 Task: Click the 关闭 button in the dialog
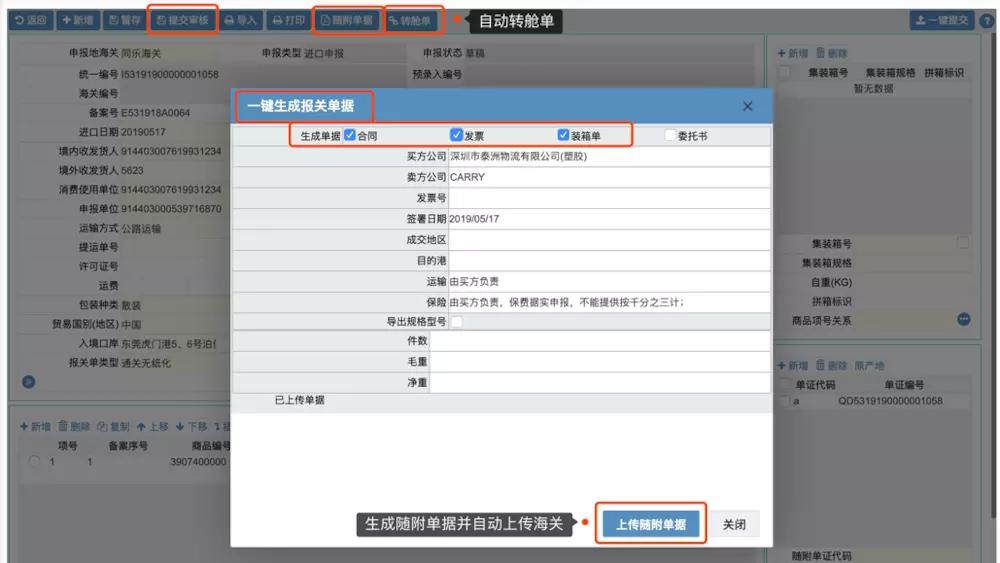coord(734,524)
